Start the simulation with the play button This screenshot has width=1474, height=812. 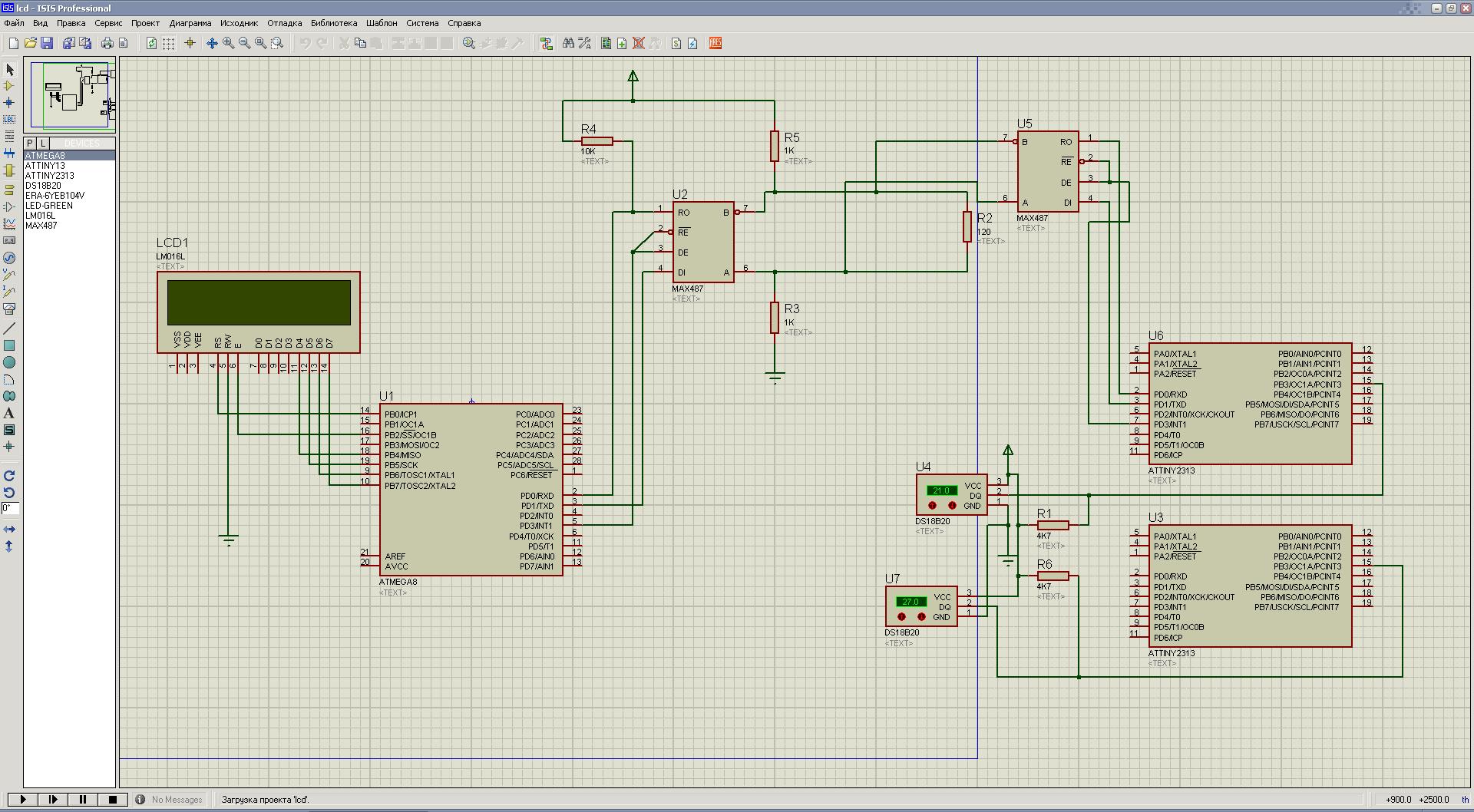pyautogui.click(x=23, y=799)
